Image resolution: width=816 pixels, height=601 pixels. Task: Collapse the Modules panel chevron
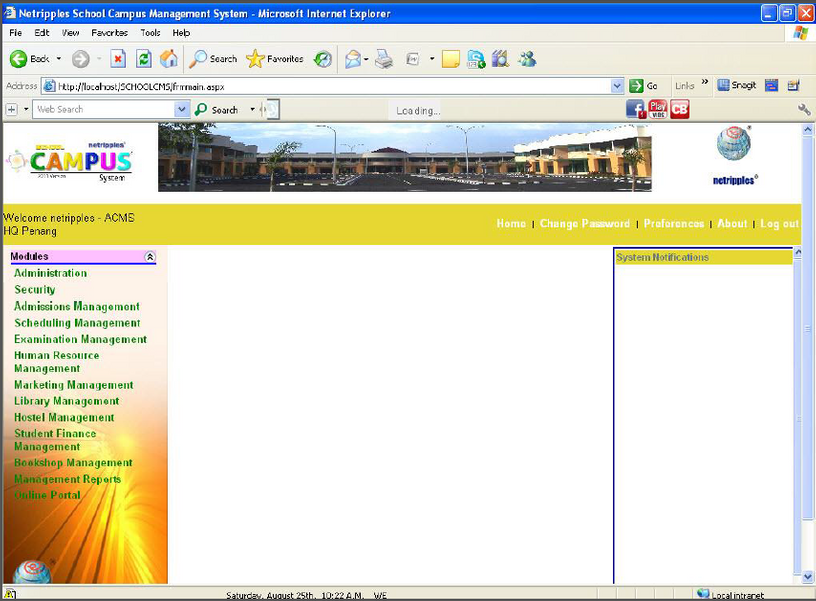point(149,257)
